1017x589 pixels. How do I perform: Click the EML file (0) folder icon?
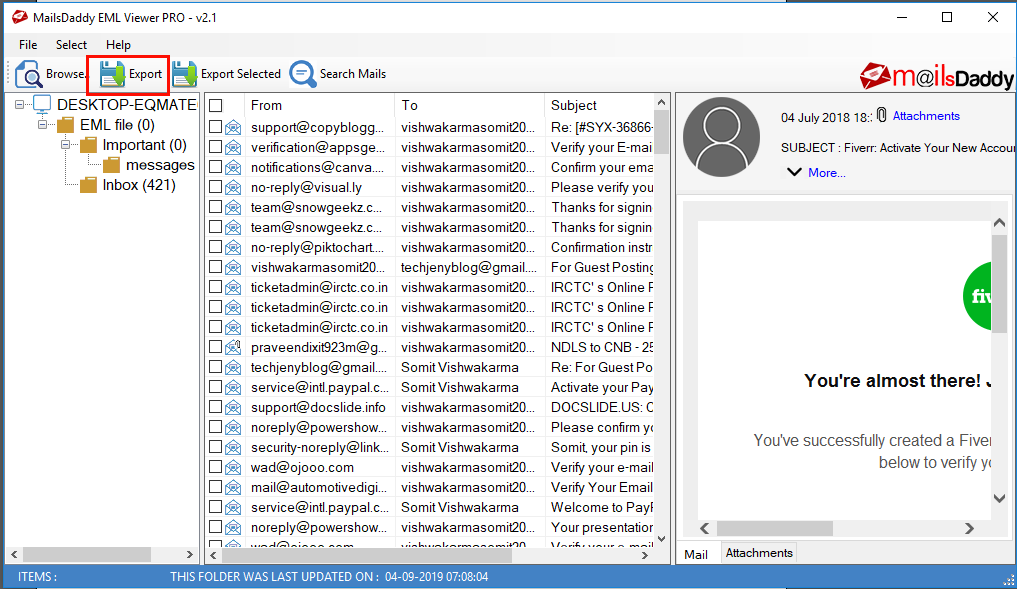point(66,125)
